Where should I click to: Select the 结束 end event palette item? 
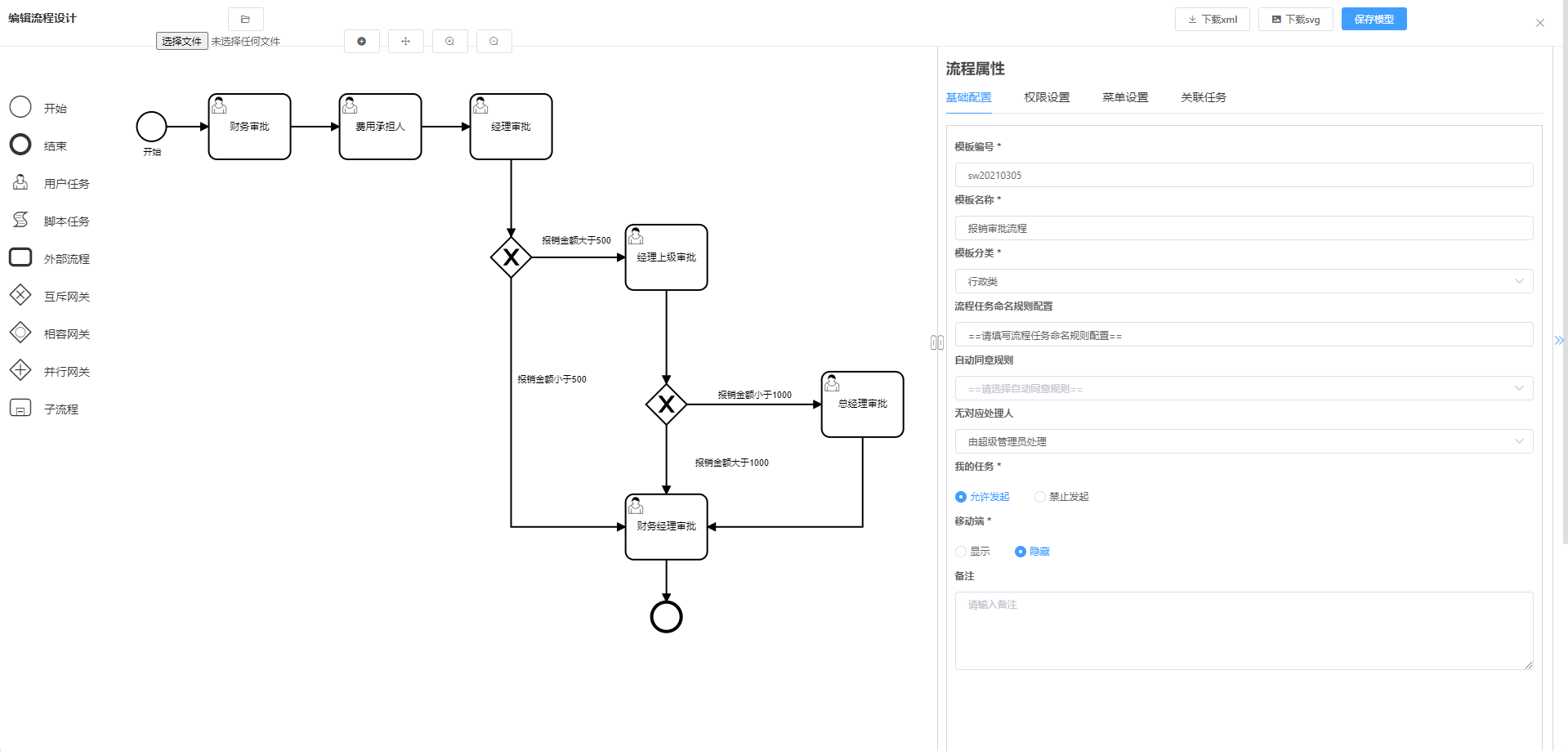(x=20, y=145)
